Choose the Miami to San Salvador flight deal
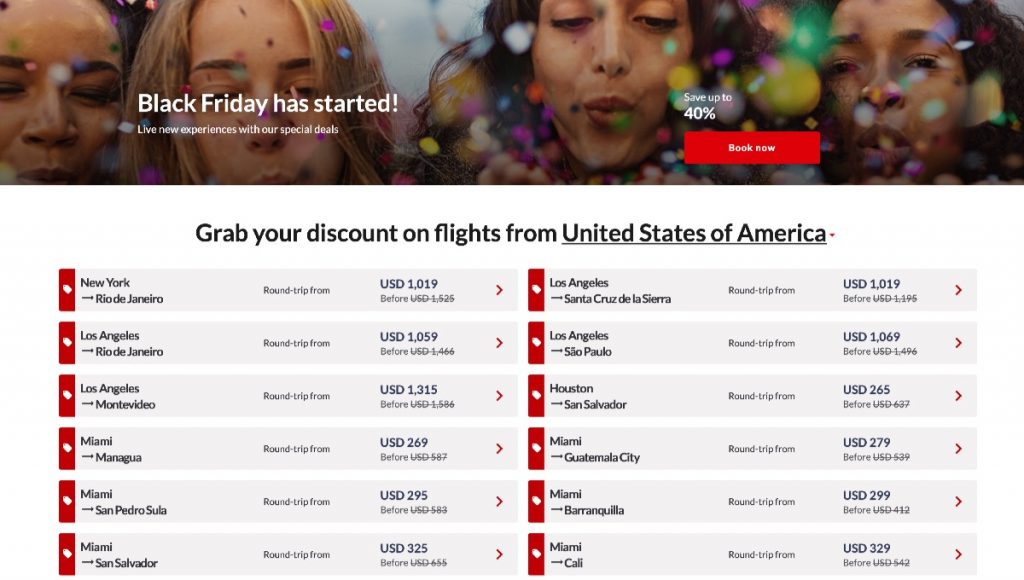This screenshot has height=580, width=1024. (119, 555)
